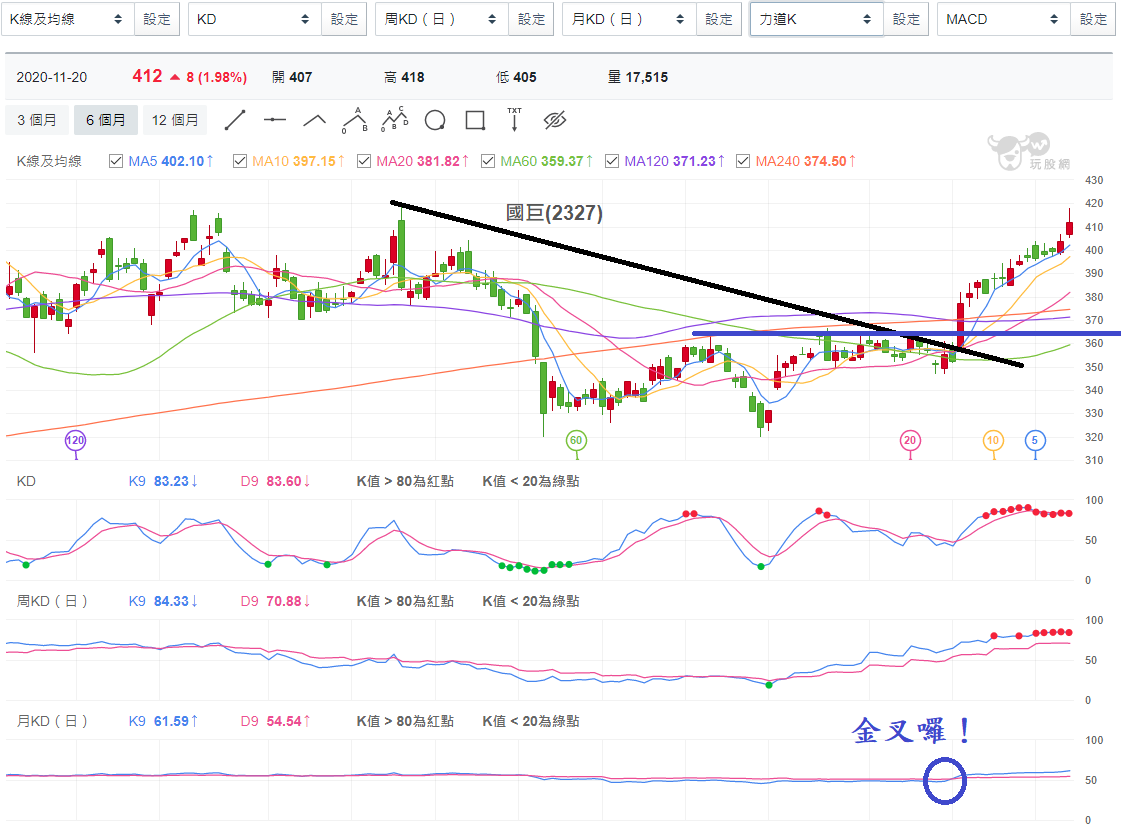Click 設定 button next to MACD dropdown

[1093, 19]
